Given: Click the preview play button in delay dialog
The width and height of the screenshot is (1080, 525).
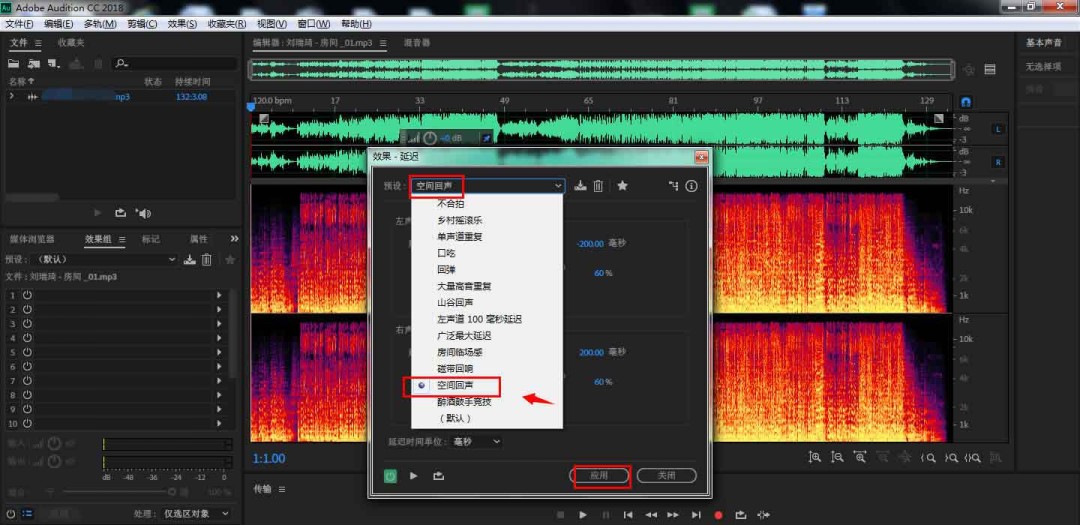Looking at the screenshot, I should coord(414,476).
